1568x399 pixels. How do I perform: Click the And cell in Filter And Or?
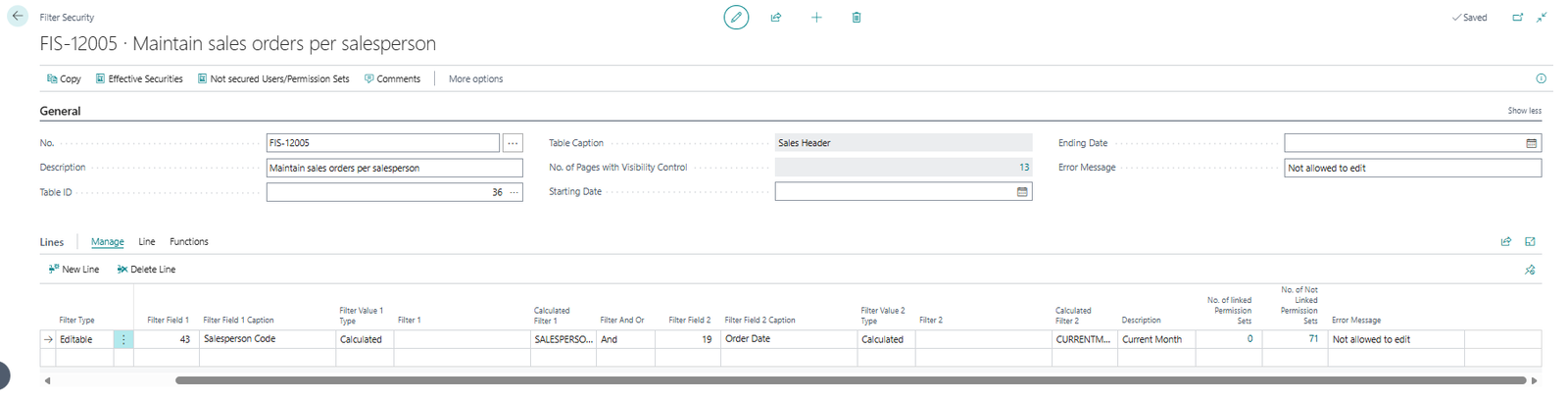click(625, 339)
